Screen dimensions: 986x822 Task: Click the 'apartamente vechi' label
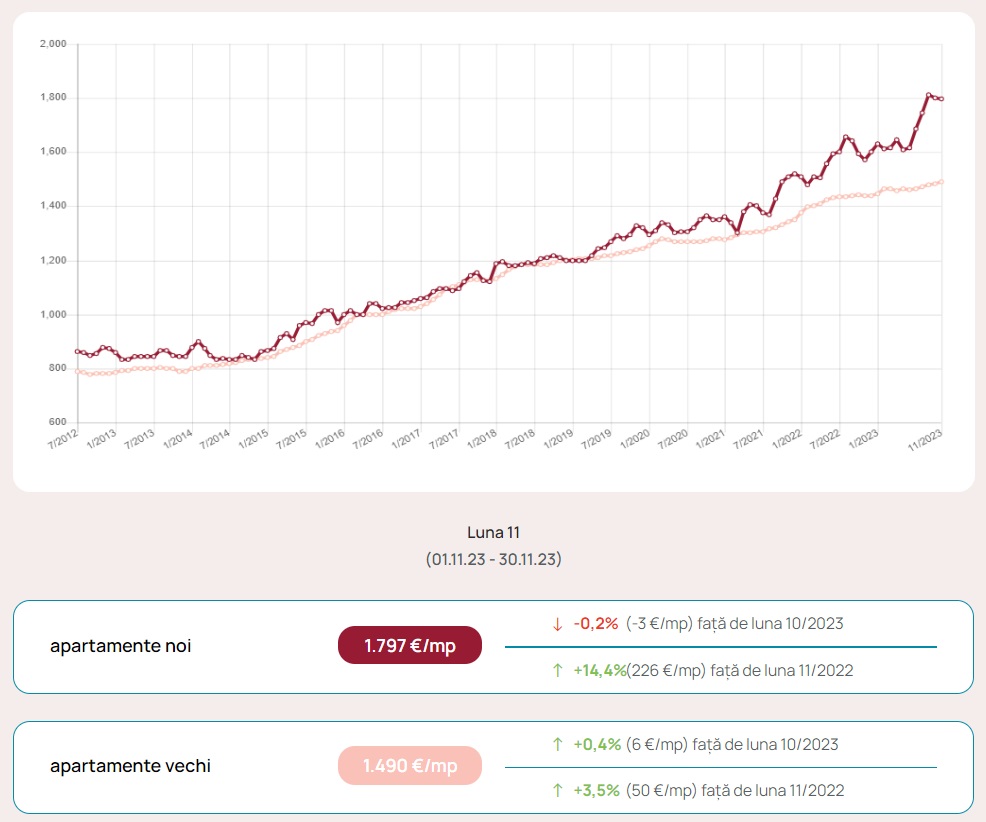coord(130,766)
